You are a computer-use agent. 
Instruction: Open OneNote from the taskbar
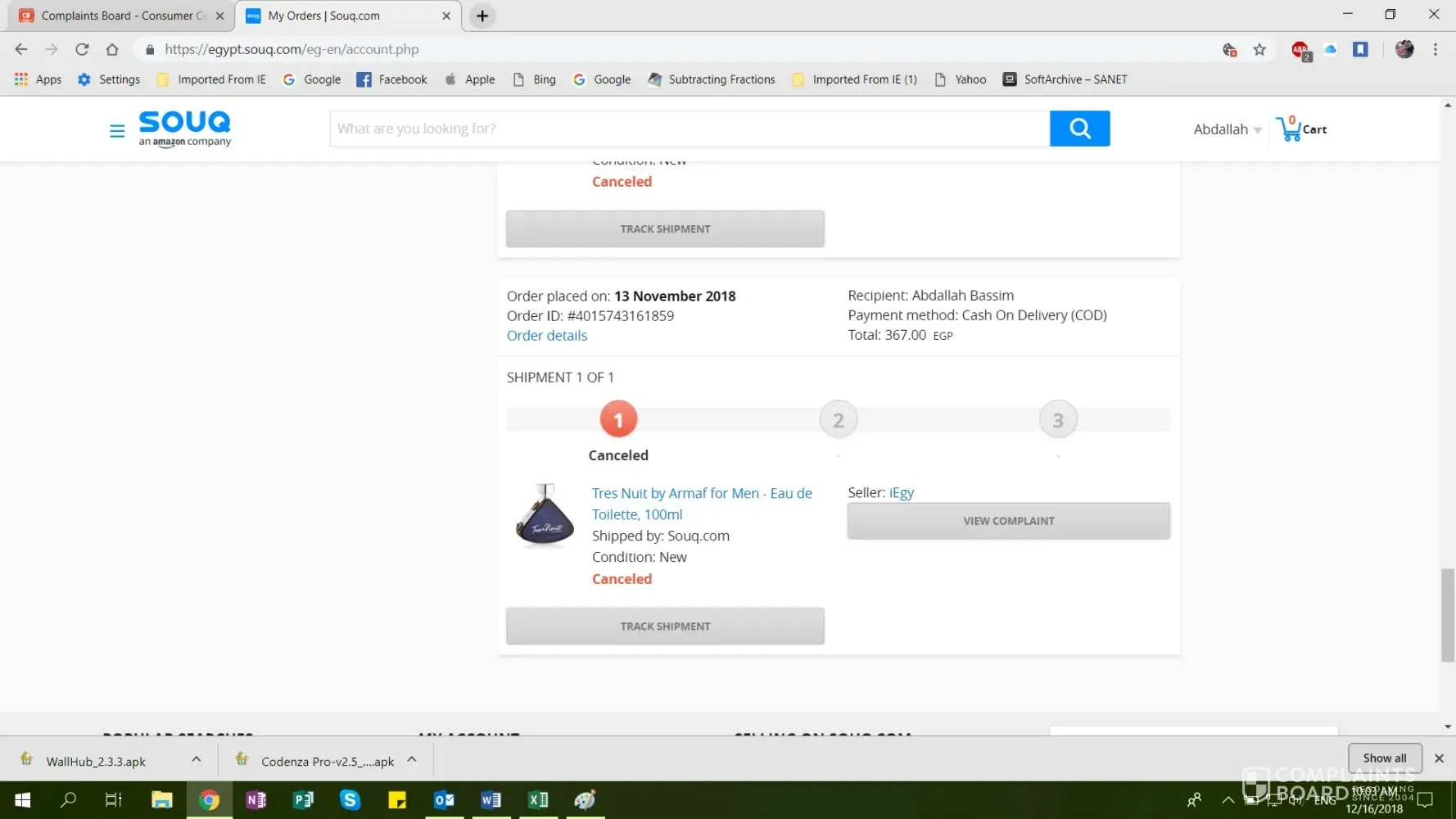click(x=256, y=800)
